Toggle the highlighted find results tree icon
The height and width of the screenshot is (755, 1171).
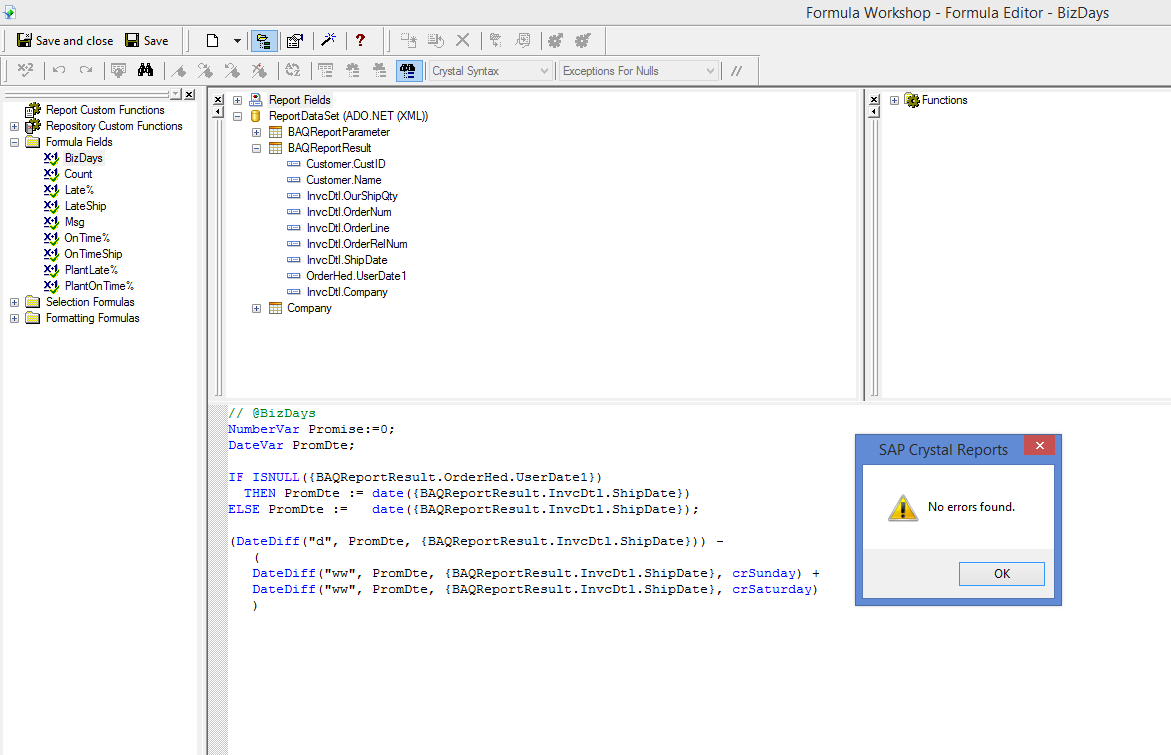point(408,70)
